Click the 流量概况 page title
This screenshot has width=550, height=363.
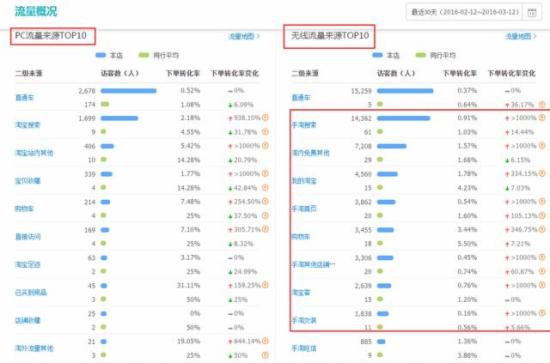pyautogui.click(x=36, y=11)
